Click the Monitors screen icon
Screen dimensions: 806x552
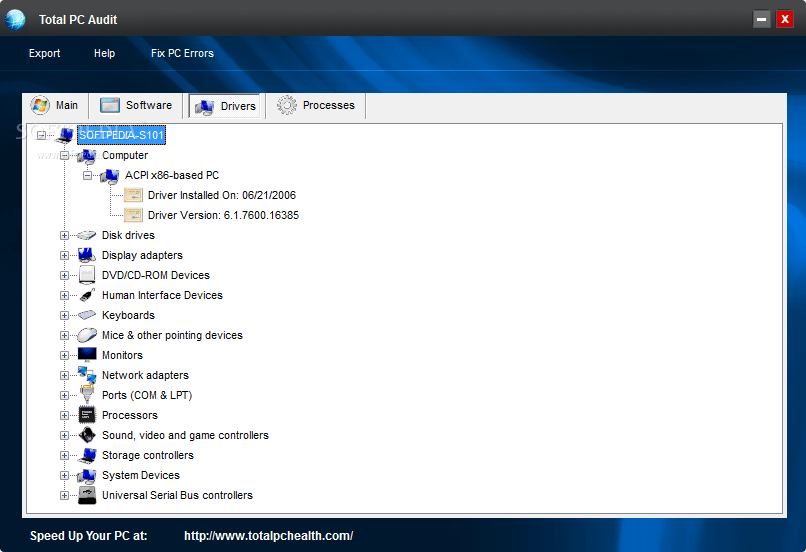[87, 355]
